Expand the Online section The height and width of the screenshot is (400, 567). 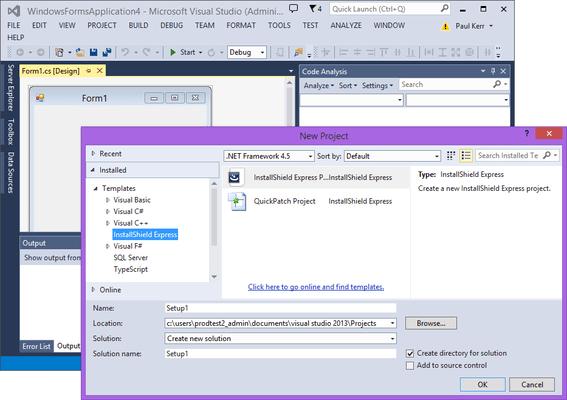pyautogui.click(x=93, y=289)
